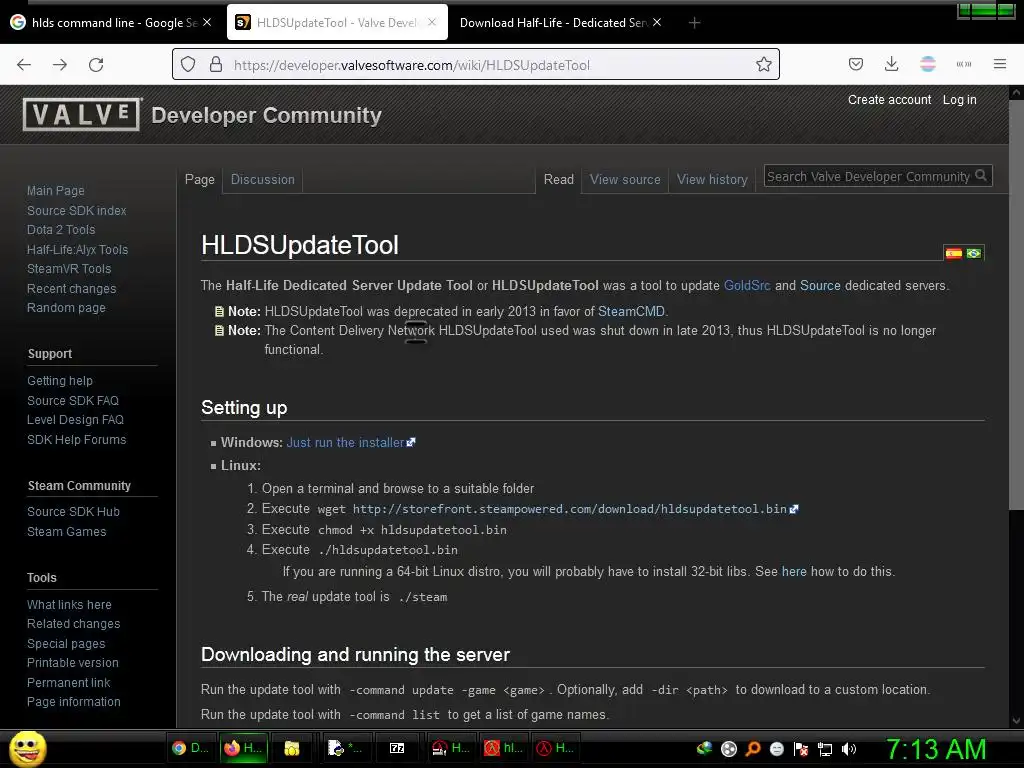
Task: Switch to the Chrome taskbar window
Action: pyautogui.click(x=190, y=748)
